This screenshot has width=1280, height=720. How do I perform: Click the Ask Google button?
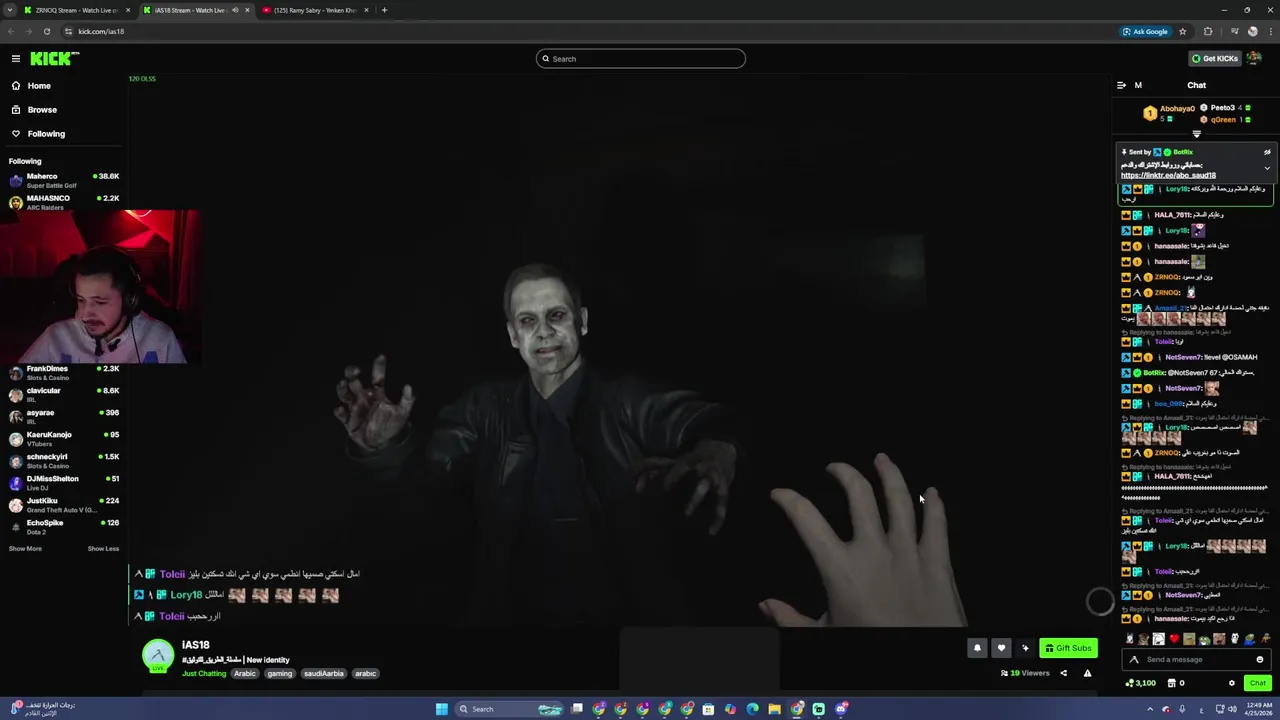[1146, 31]
